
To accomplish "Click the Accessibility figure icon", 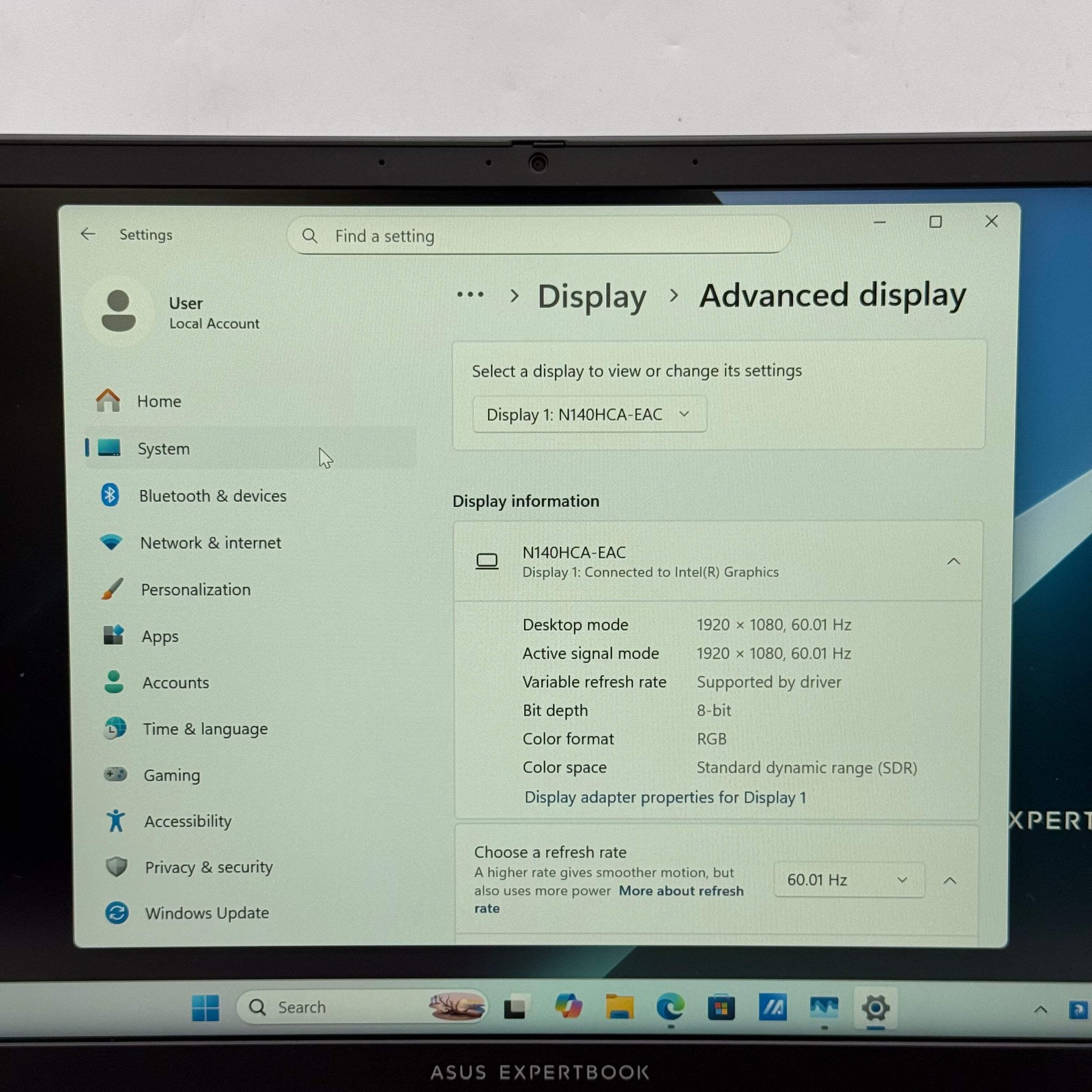I will (116, 820).
